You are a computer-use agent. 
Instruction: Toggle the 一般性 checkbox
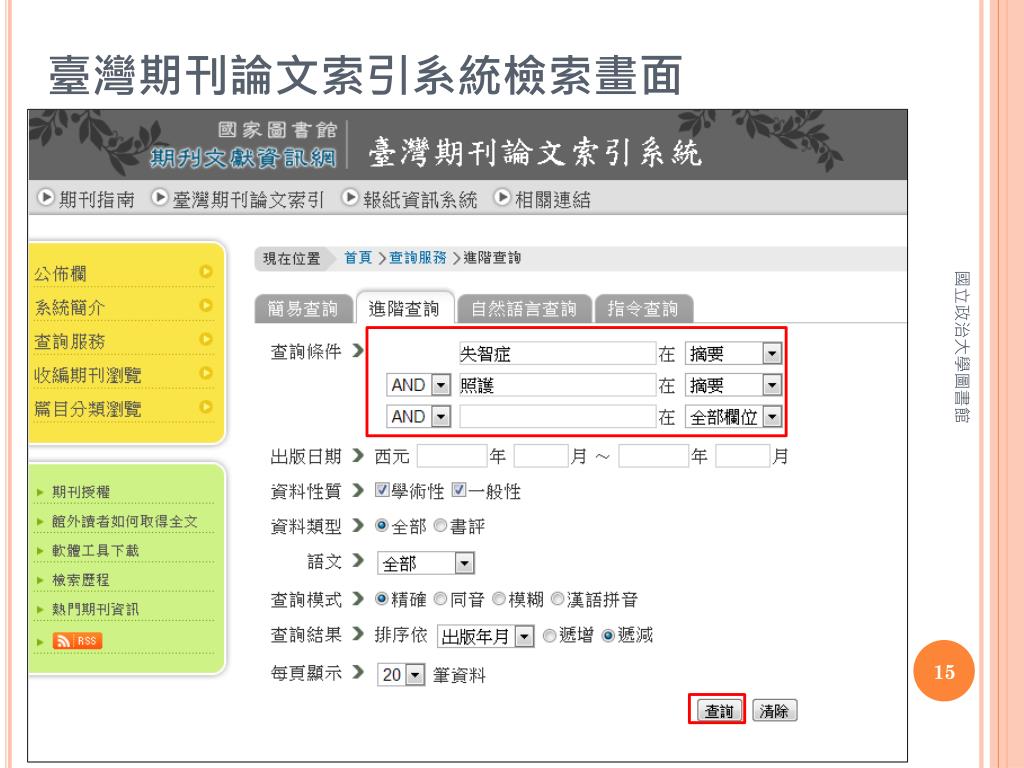pyautogui.click(x=458, y=490)
